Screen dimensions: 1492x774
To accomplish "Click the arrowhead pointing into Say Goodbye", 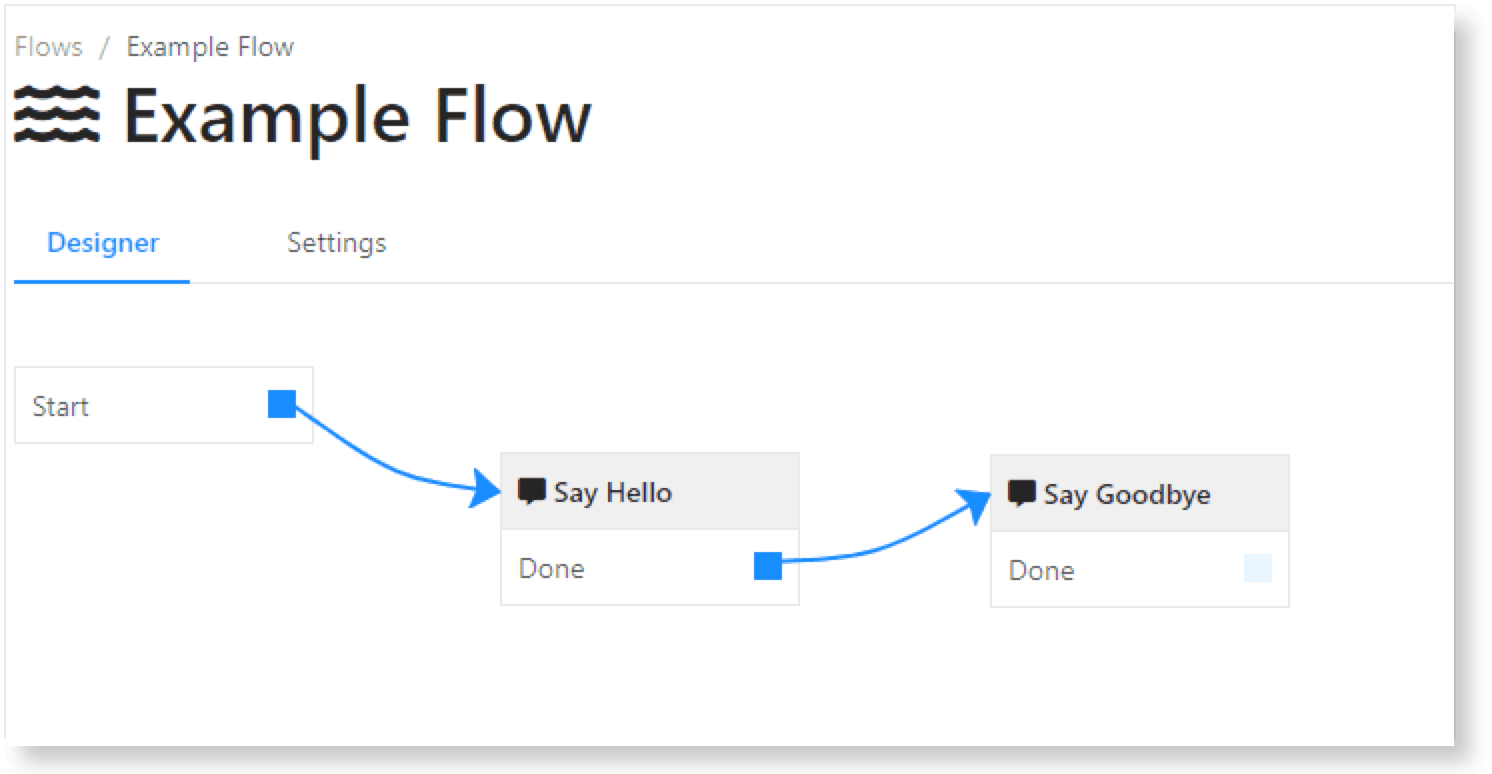I will [973, 506].
